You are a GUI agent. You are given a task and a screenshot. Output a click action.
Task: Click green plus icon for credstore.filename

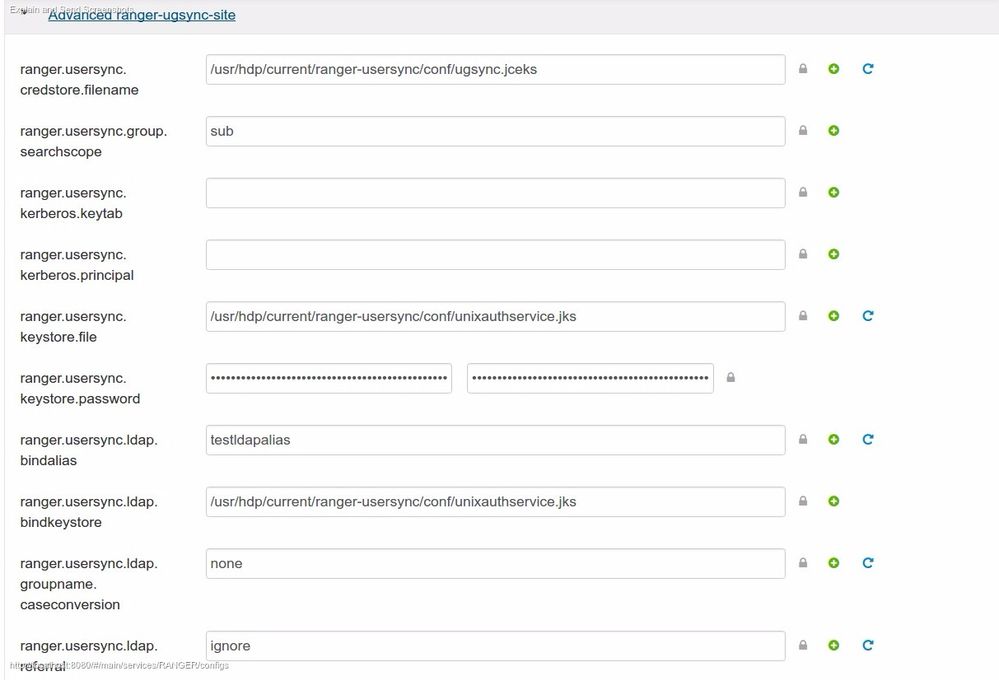[834, 69]
